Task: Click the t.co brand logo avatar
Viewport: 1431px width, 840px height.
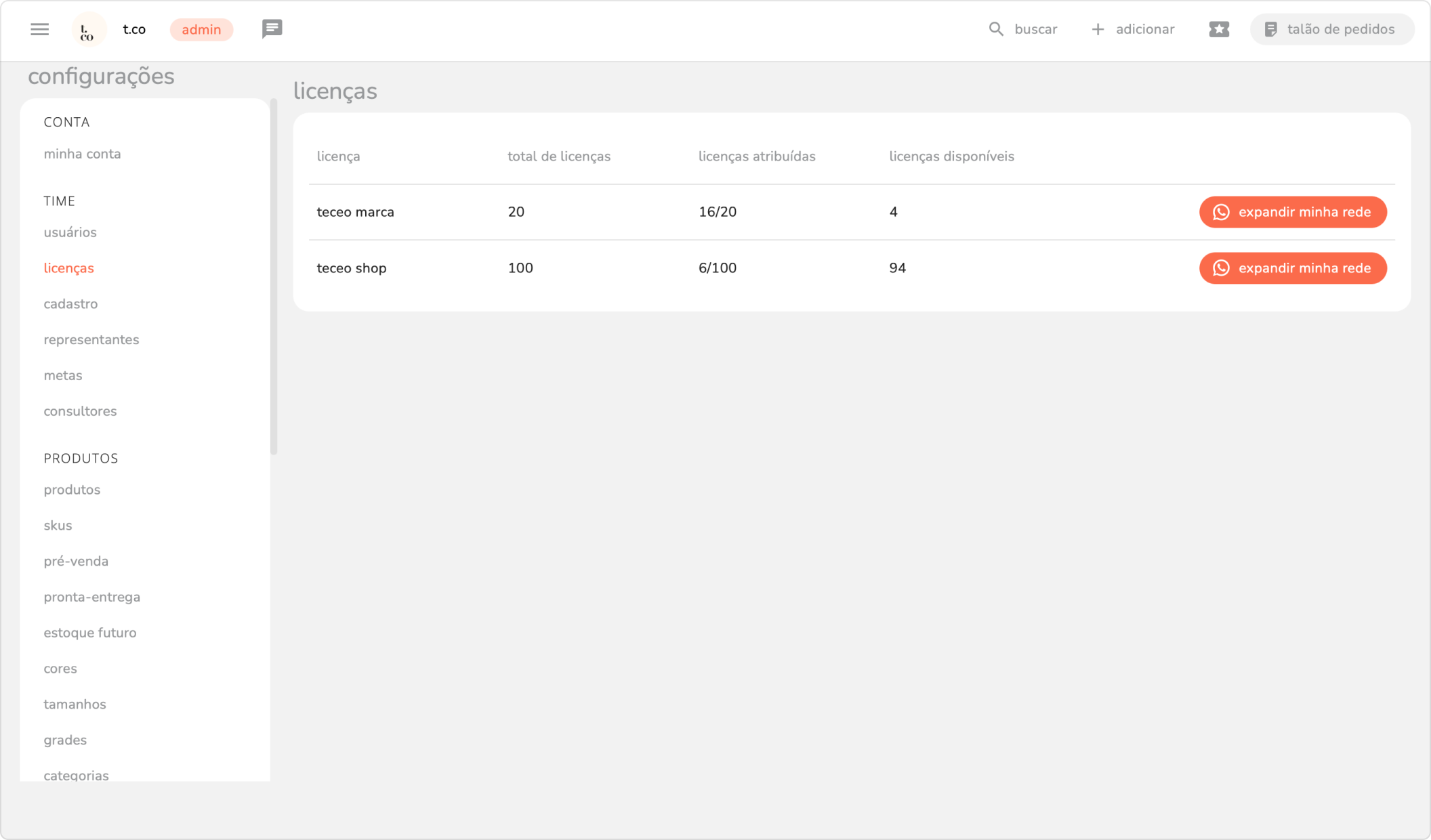Action: [x=89, y=30]
